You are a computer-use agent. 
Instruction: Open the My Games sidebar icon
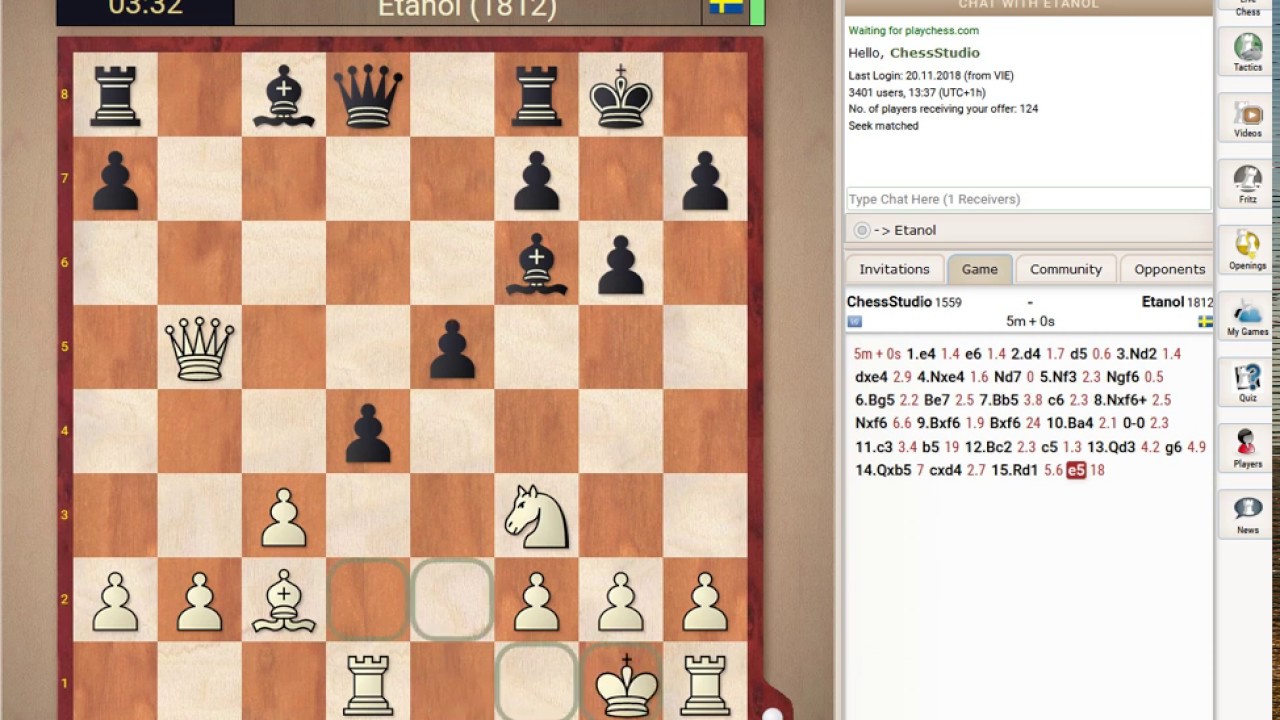(1247, 317)
